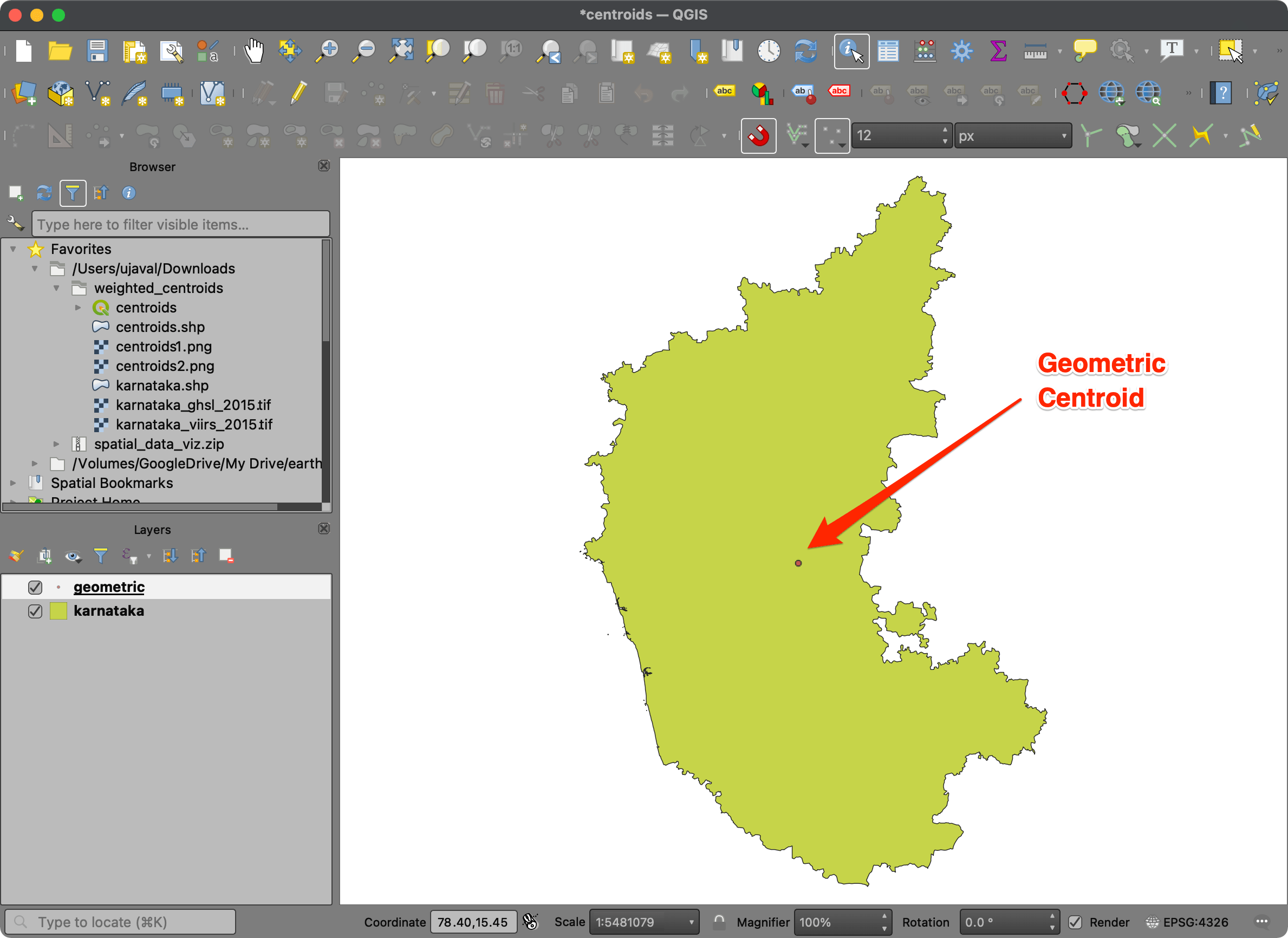
Task: Open the snapping units dropdown showing px
Action: point(1013,135)
